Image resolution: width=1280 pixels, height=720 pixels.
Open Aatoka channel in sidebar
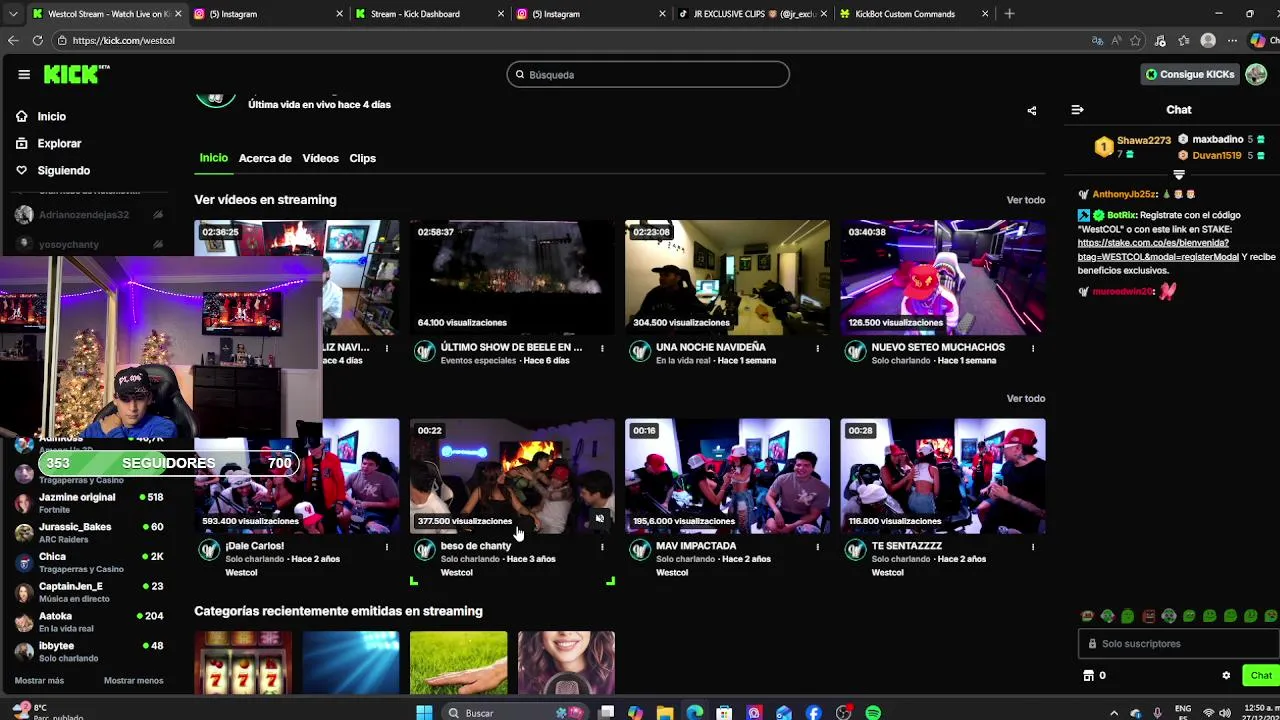click(90, 622)
